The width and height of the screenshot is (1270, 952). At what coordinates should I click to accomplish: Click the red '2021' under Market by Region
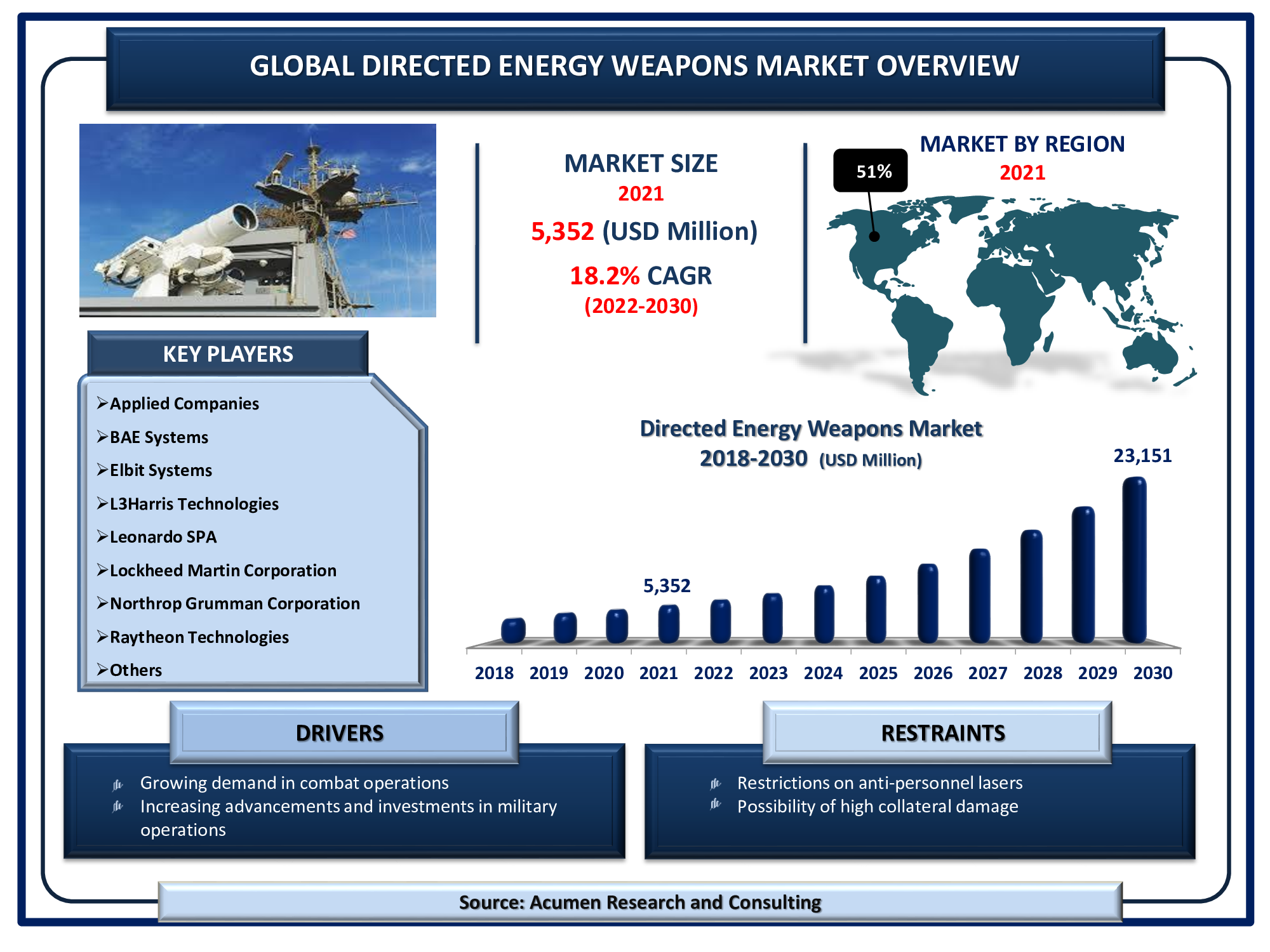[x=1022, y=173]
